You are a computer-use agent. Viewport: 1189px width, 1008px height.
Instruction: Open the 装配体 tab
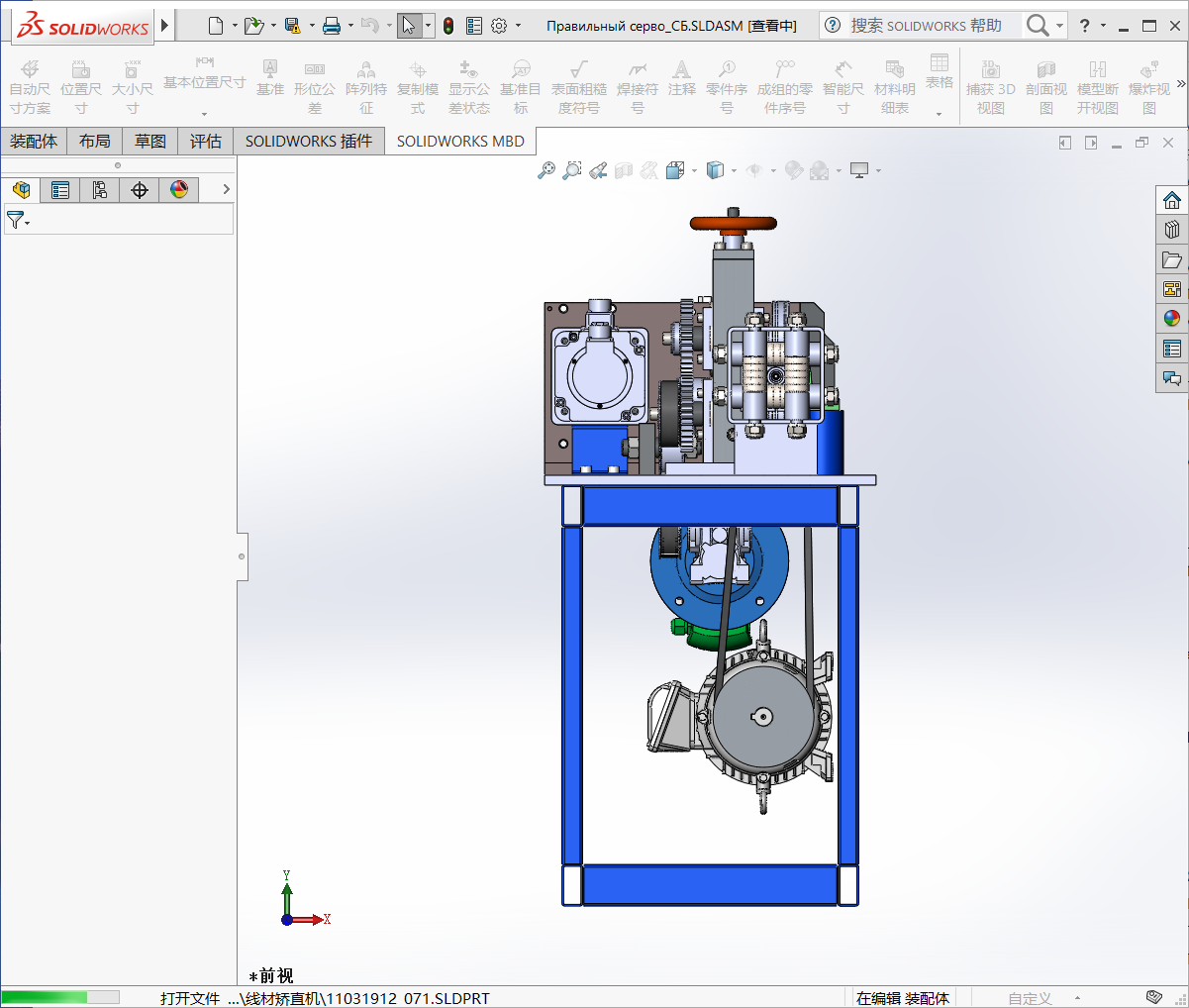click(34, 142)
